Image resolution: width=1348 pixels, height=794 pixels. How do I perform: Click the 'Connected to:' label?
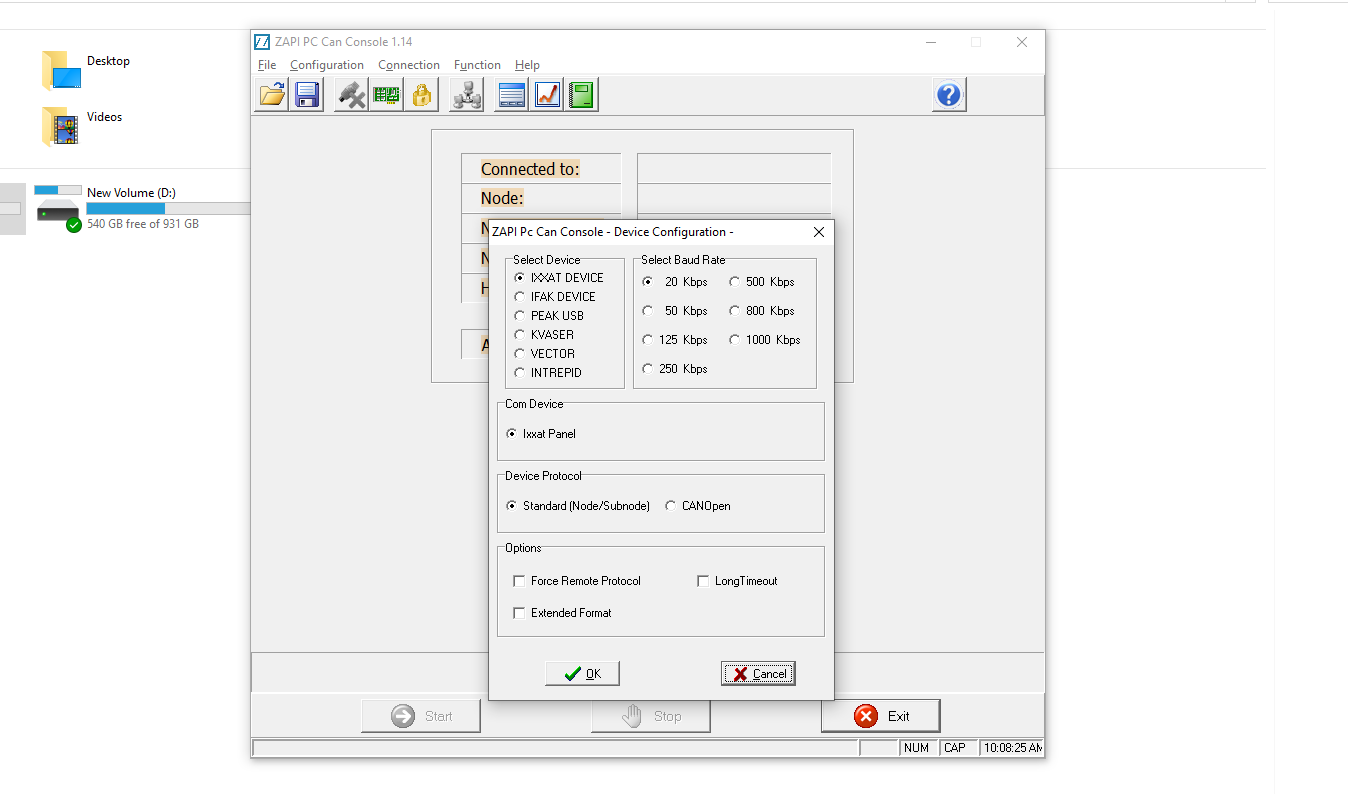pyautogui.click(x=530, y=169)
